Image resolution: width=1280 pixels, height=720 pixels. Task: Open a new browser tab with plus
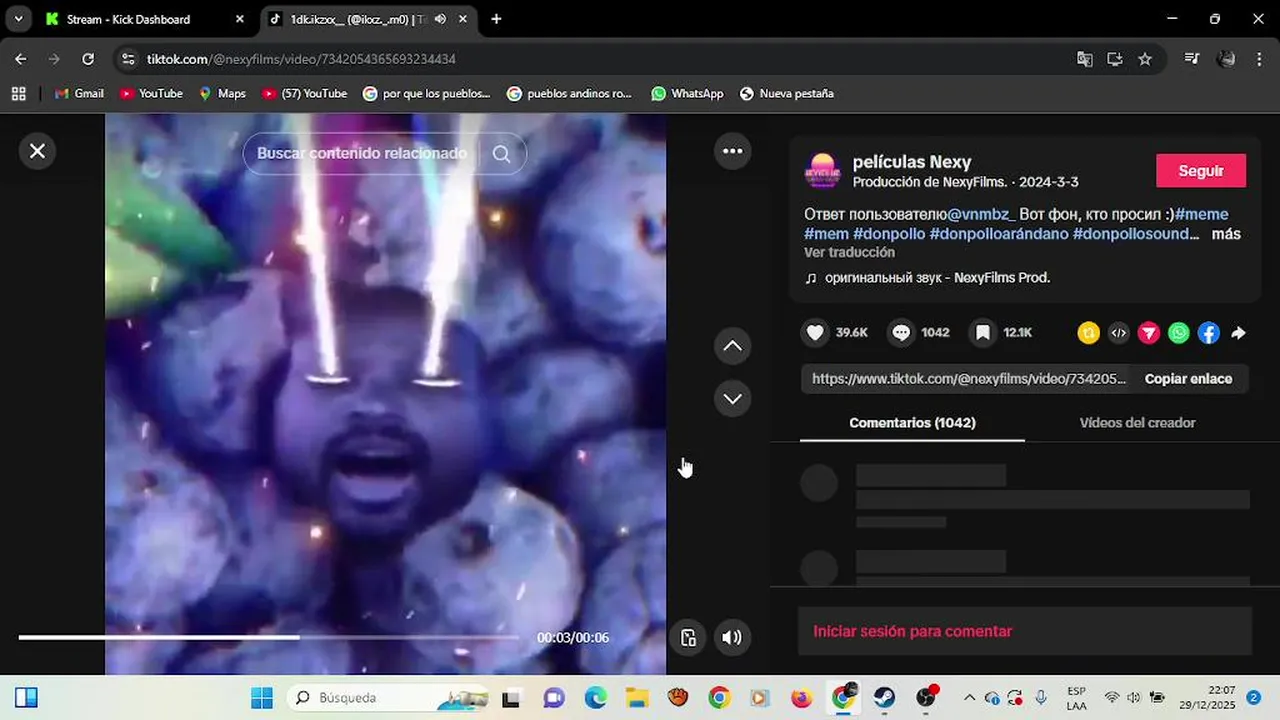click(496, 19)
